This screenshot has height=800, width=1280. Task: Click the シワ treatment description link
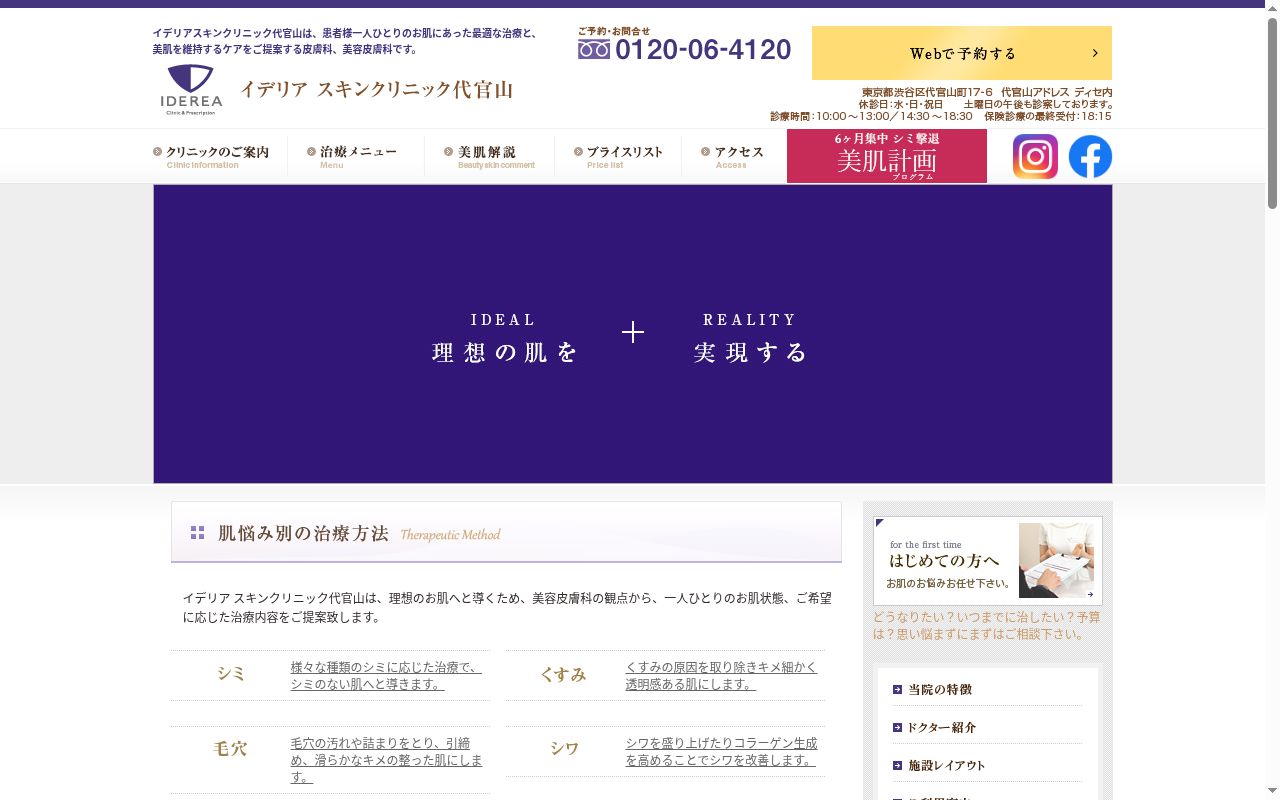pyautogui.click(x=721, y=751)
